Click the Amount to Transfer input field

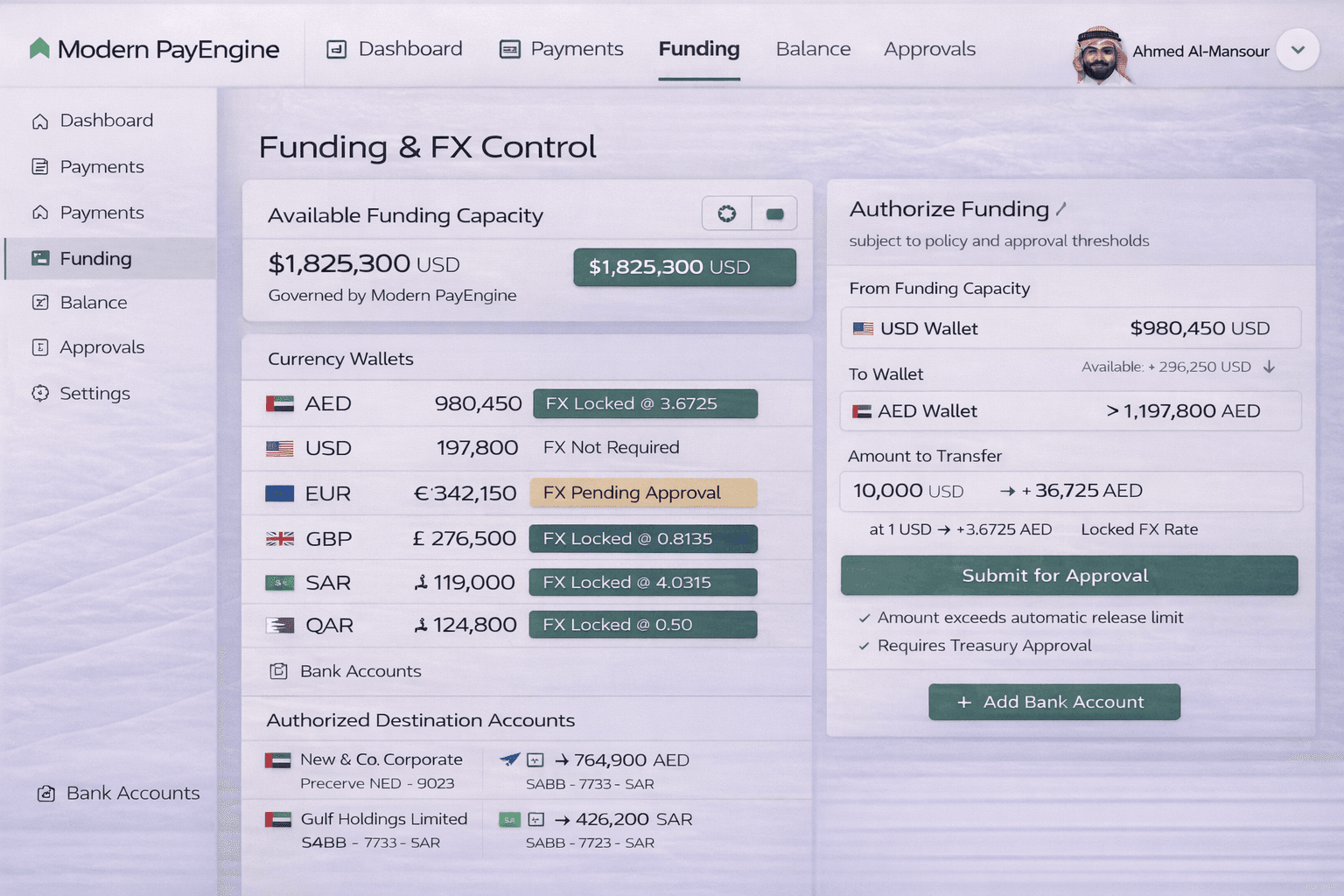(1070, 491)
